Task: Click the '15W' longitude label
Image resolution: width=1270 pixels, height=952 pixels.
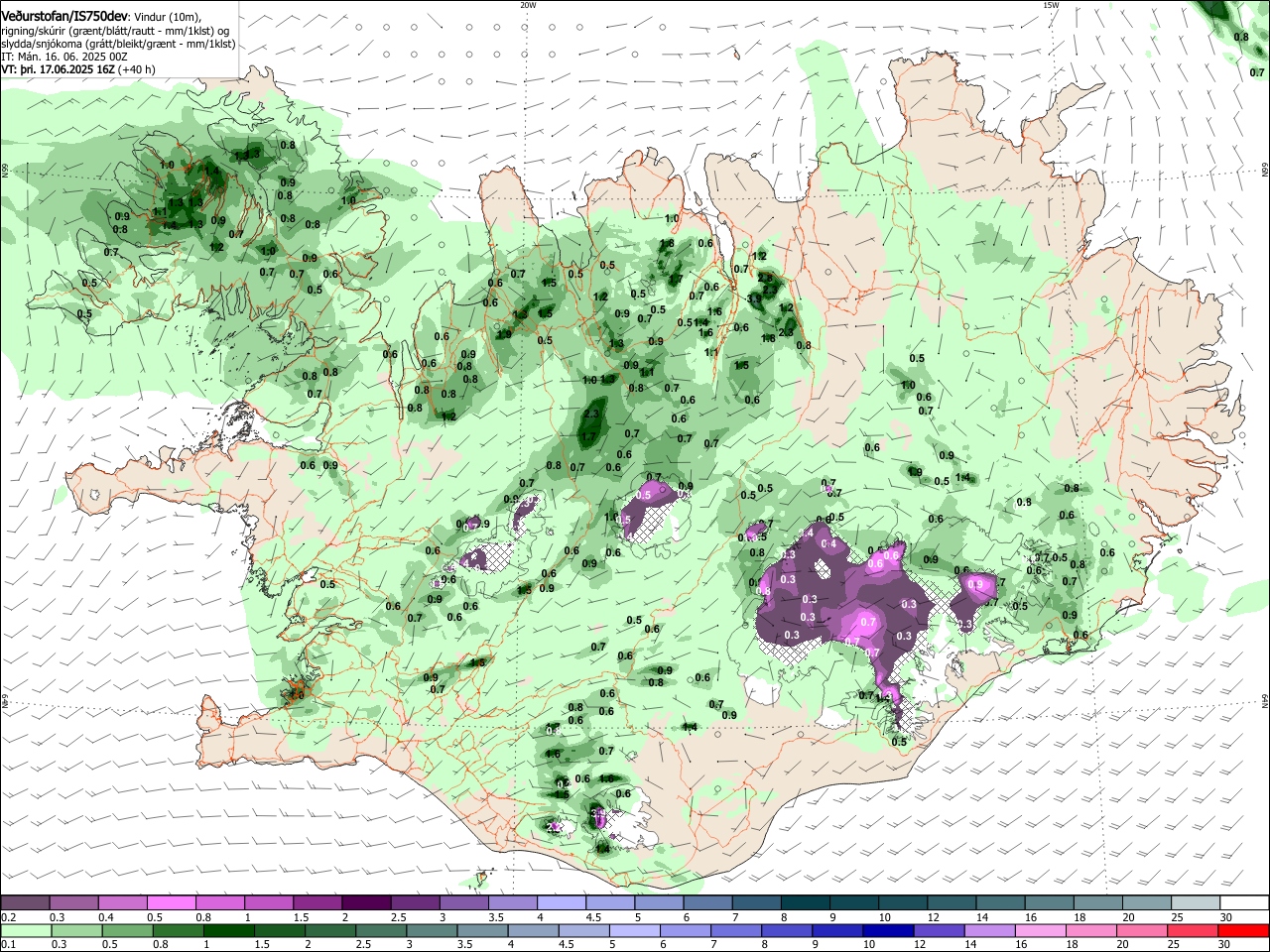Action: pyautogui.click(x=1051, y=5)
